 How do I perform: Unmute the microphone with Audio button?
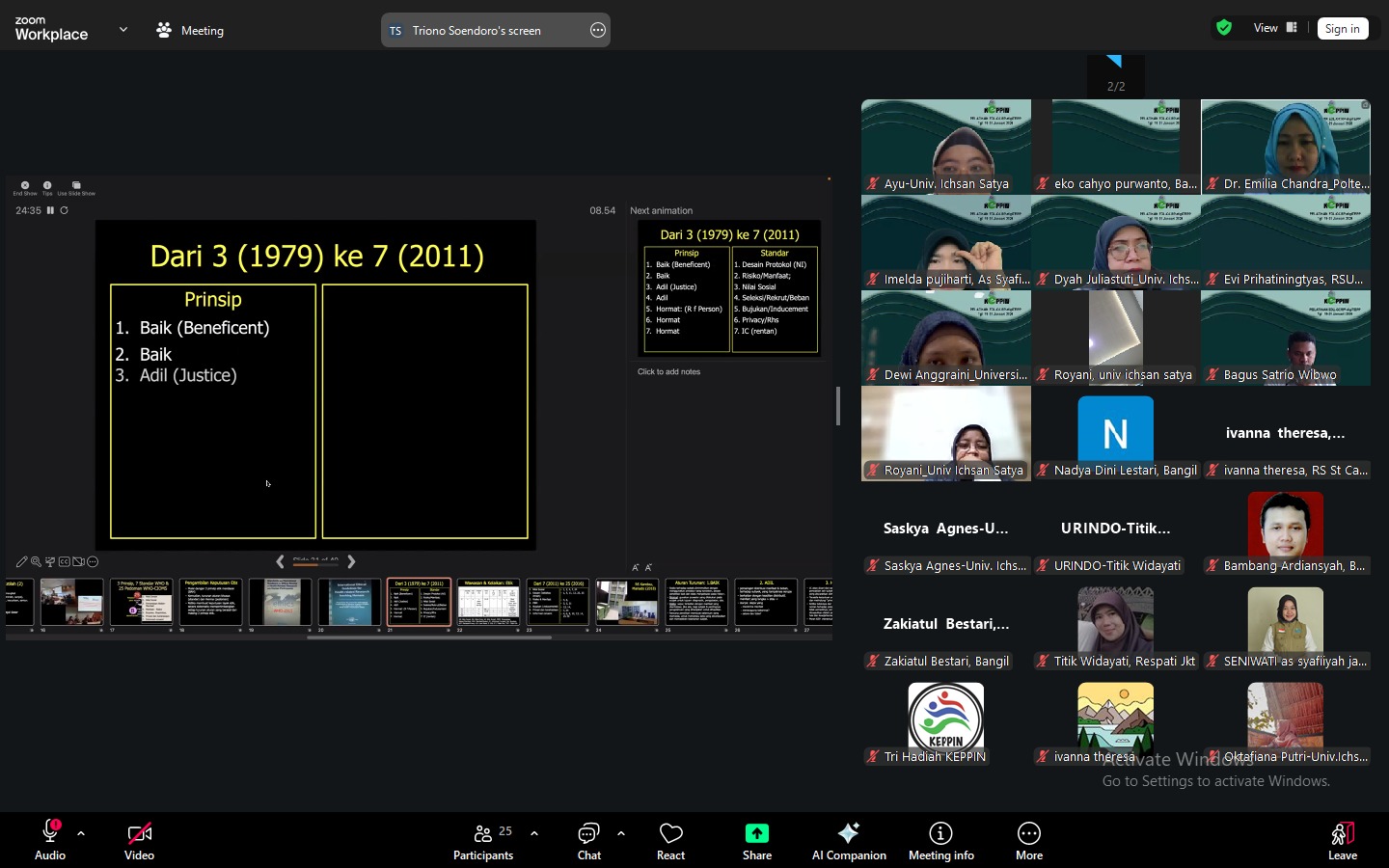(x=50, y=835)
